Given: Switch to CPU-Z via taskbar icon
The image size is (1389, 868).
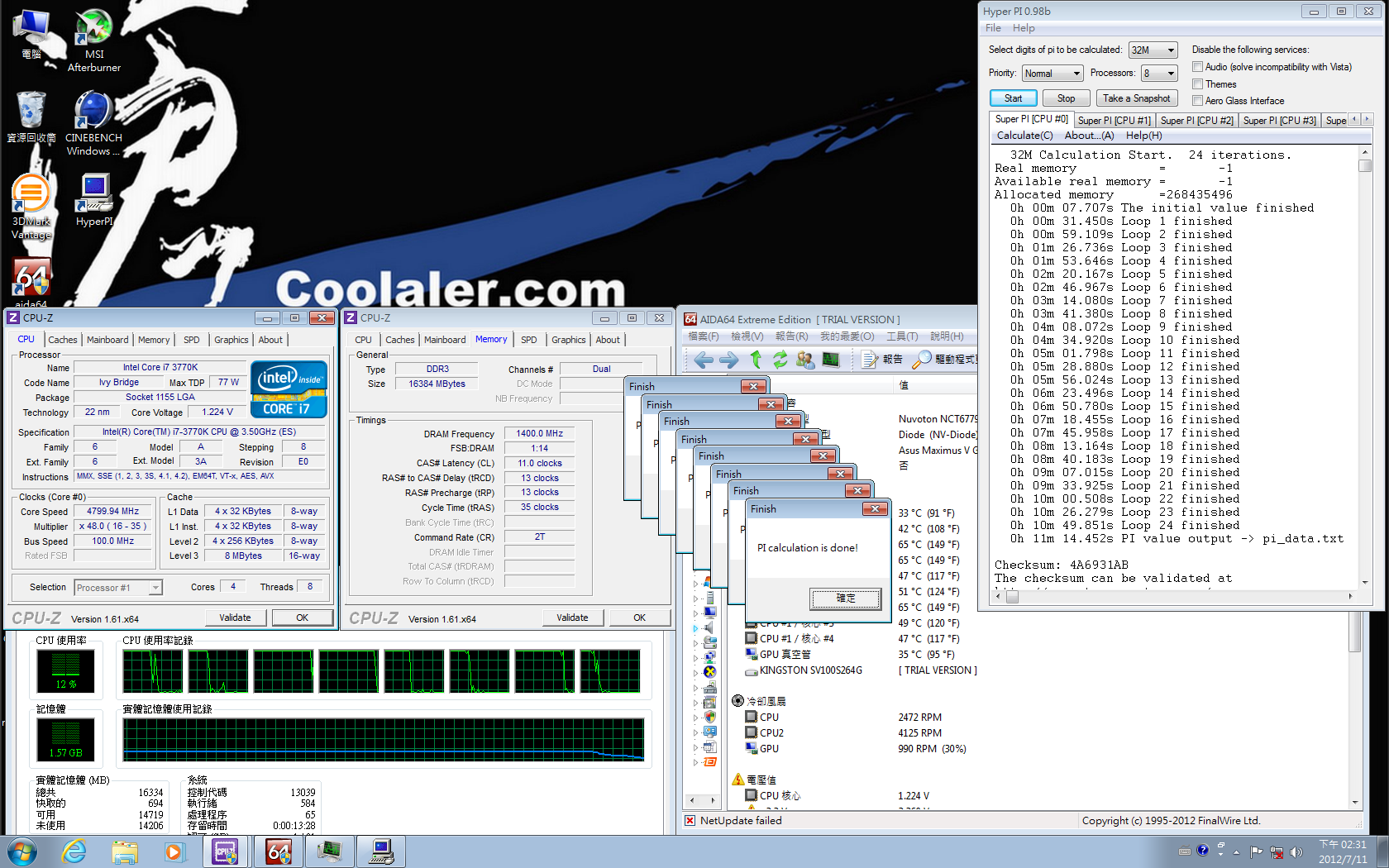Looking at the screenshot, I should 226,851.
